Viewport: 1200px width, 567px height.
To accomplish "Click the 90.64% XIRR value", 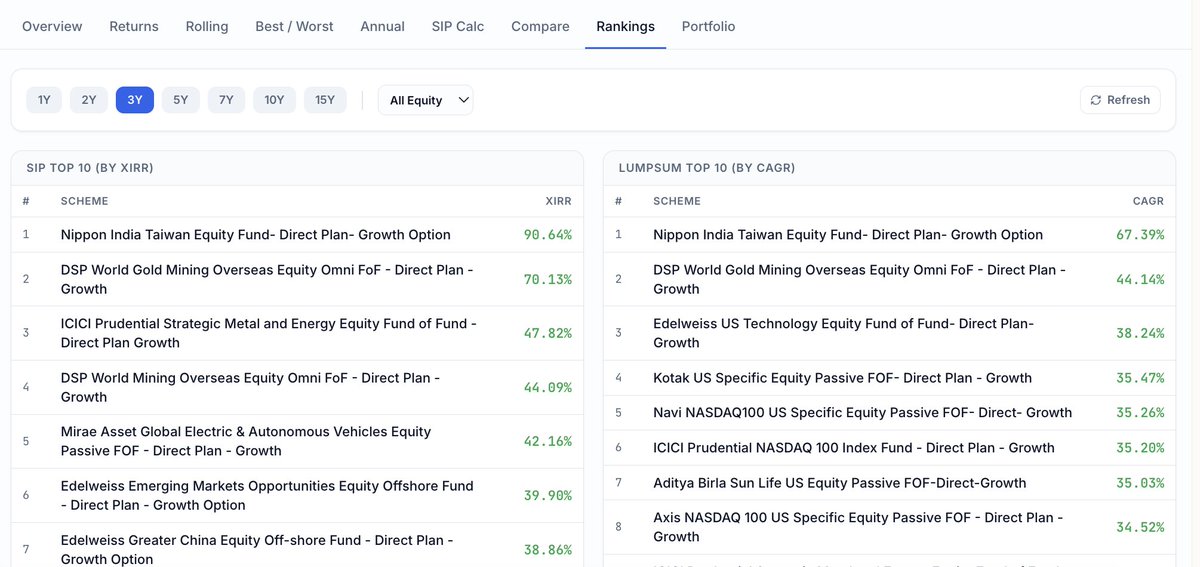I will 548,235.
